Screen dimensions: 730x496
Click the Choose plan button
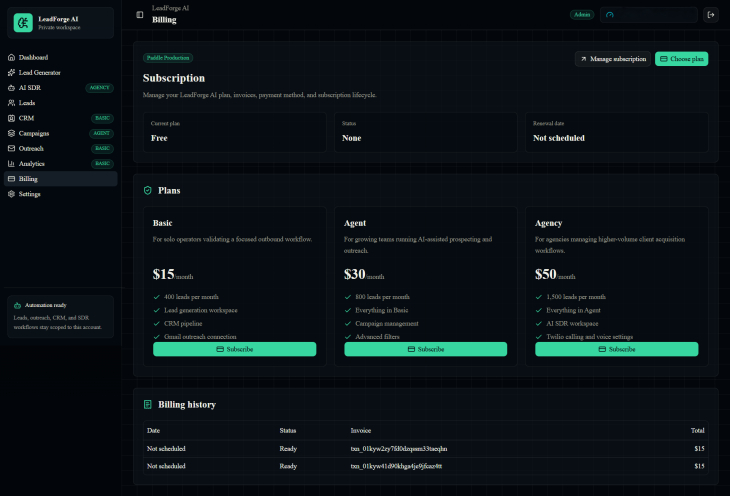681,59
